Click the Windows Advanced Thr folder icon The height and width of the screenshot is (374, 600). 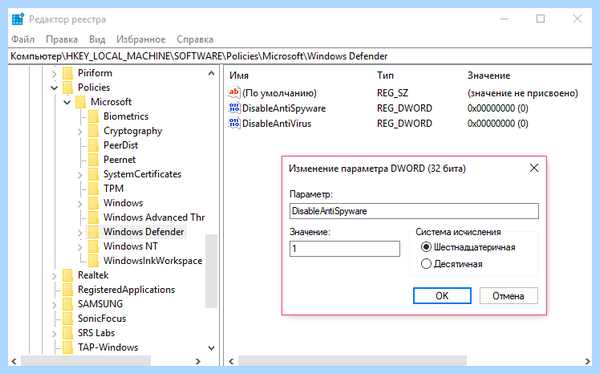[93, 217]
